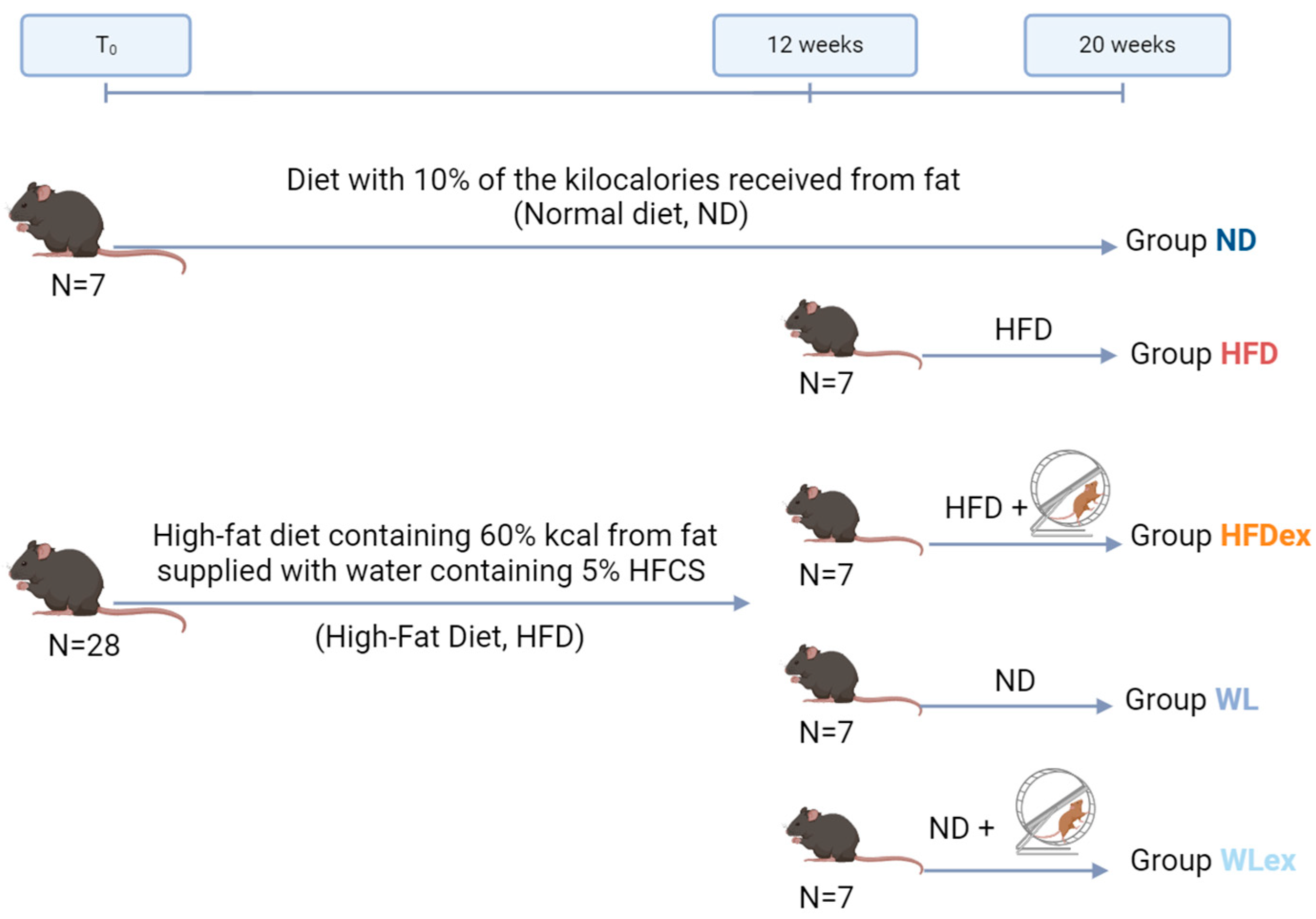Click the orange Group HFDex label
The width and height of the screenshot is (1316, 919).
tap(1220, 536)
